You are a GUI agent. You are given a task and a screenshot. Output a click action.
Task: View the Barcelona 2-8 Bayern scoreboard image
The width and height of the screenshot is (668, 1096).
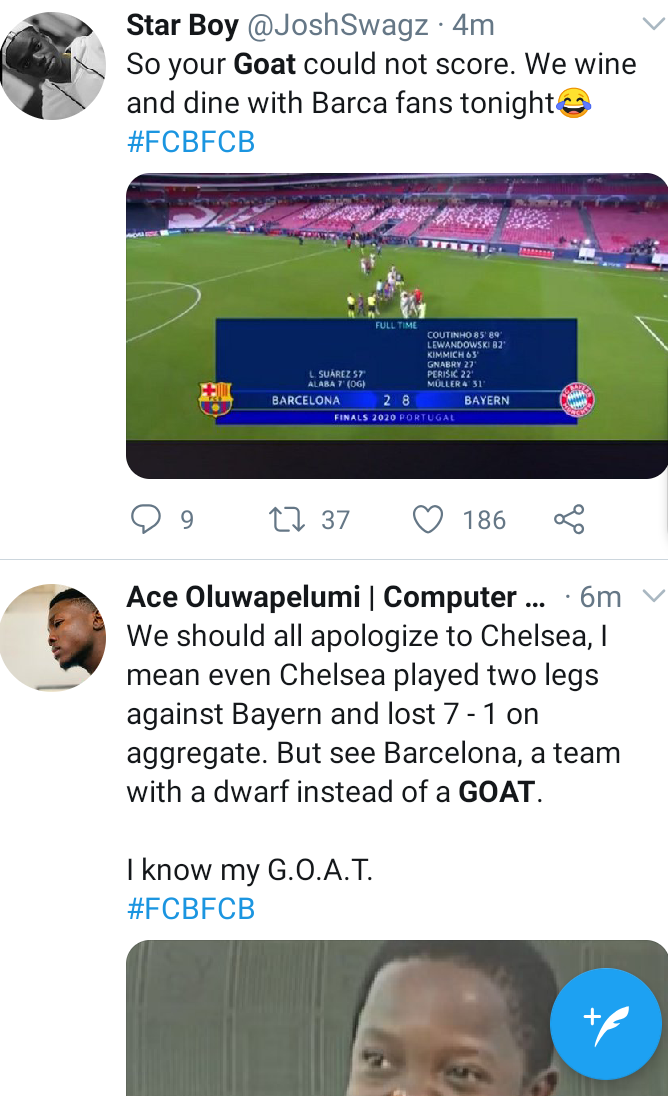coord(397,325)
